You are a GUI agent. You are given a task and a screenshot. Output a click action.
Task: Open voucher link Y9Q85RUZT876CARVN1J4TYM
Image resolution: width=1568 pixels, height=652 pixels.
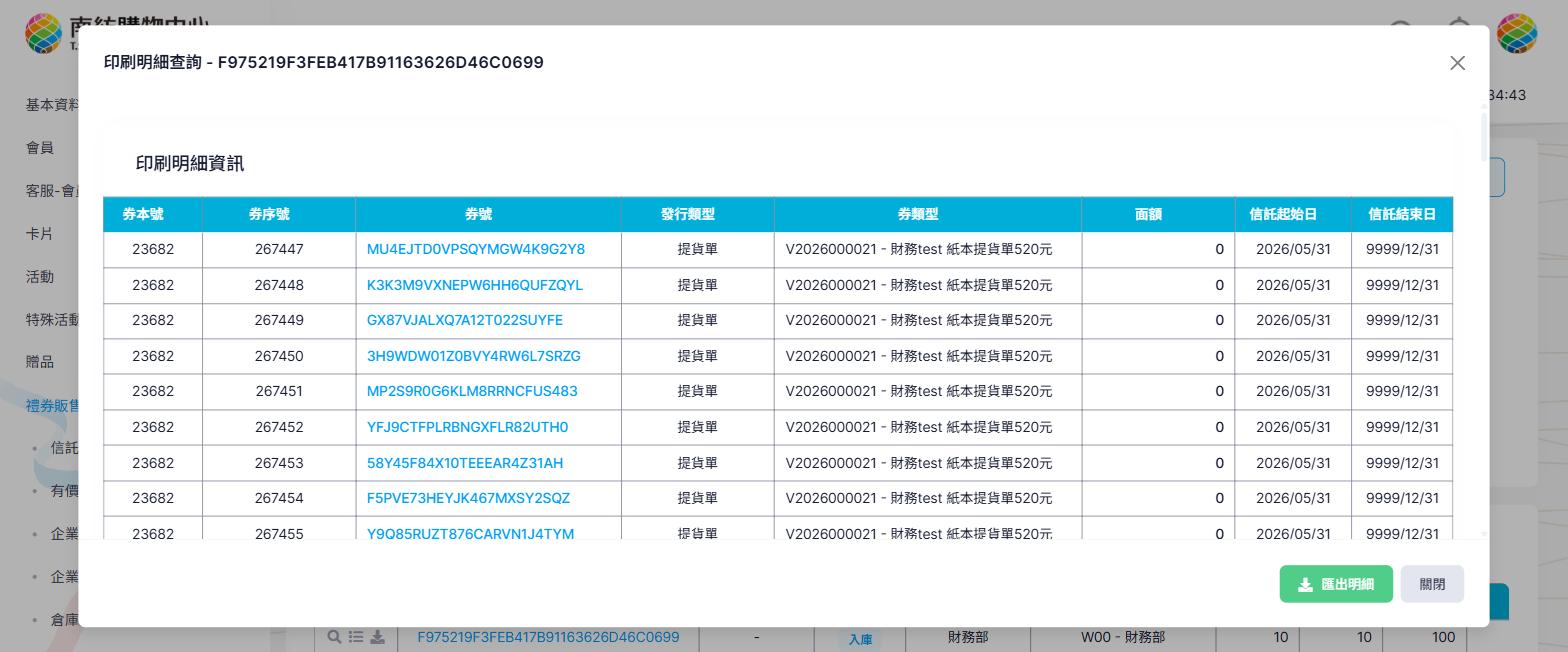pyautogui.click(x=471, y=534)
